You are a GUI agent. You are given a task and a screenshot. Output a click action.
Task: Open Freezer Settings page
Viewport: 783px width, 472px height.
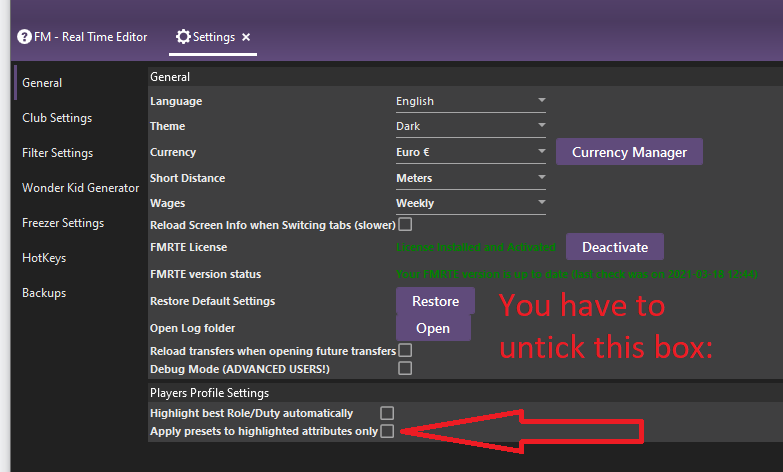tap(63, 223)
